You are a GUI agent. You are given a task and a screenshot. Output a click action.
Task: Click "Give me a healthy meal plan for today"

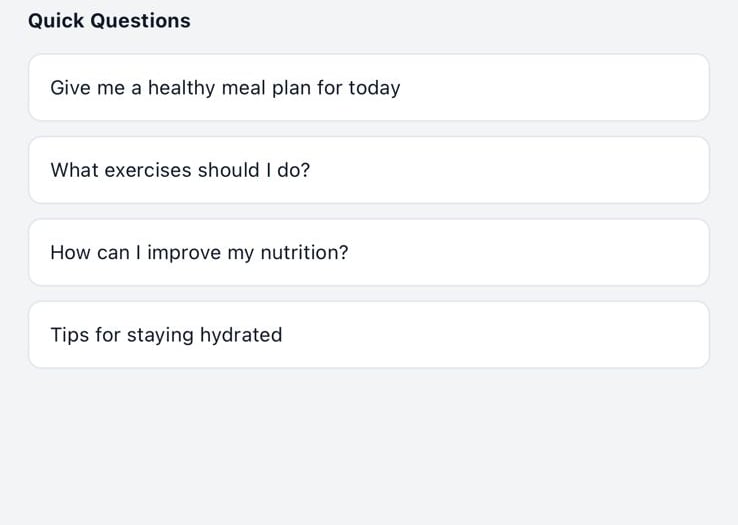pyautogui.click(x=368, y=88)
